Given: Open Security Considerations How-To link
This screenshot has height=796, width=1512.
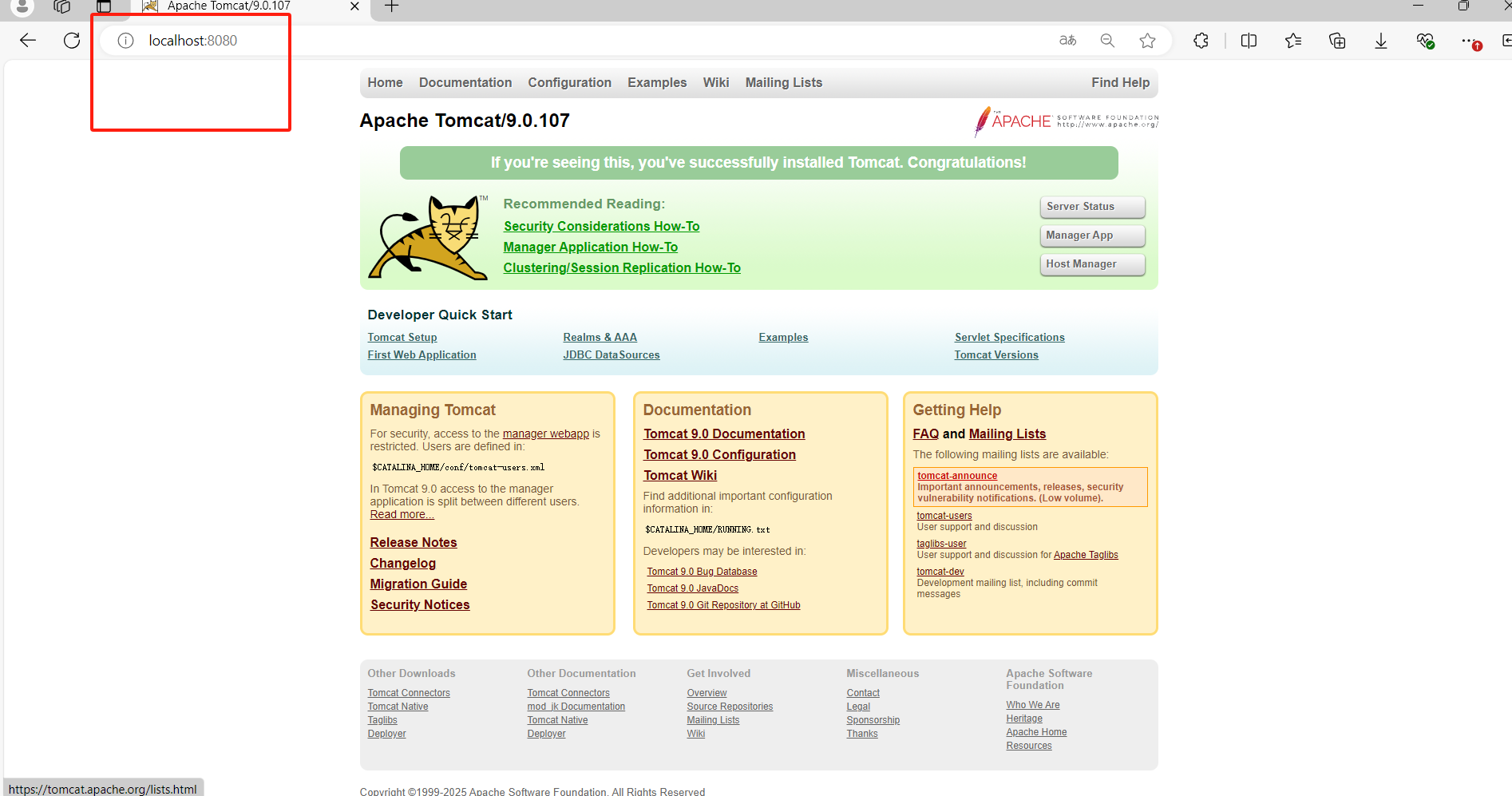Looking at the screenshot, I should tap(601, 227).
